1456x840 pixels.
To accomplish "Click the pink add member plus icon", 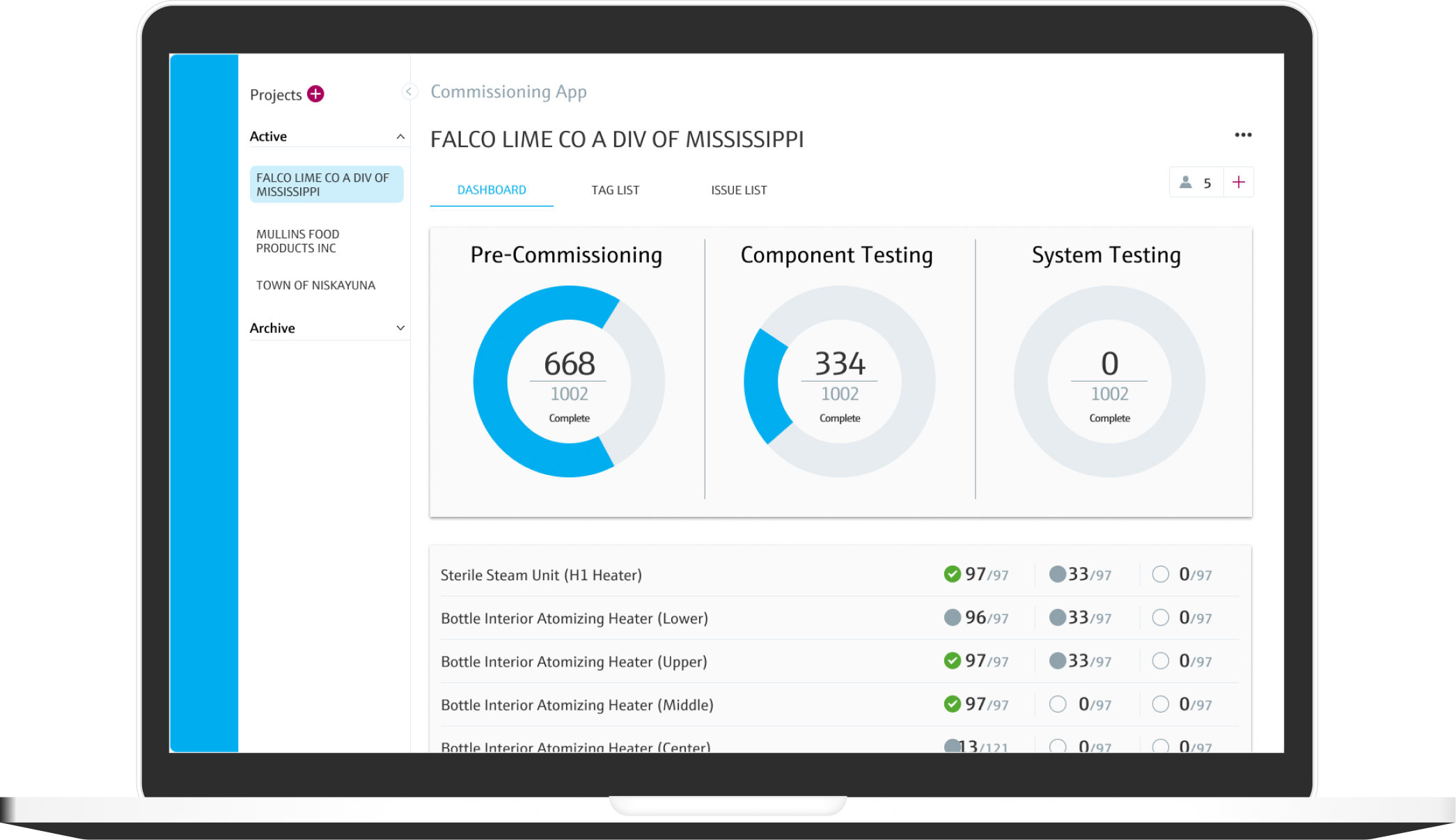I will coord(1238,182).
